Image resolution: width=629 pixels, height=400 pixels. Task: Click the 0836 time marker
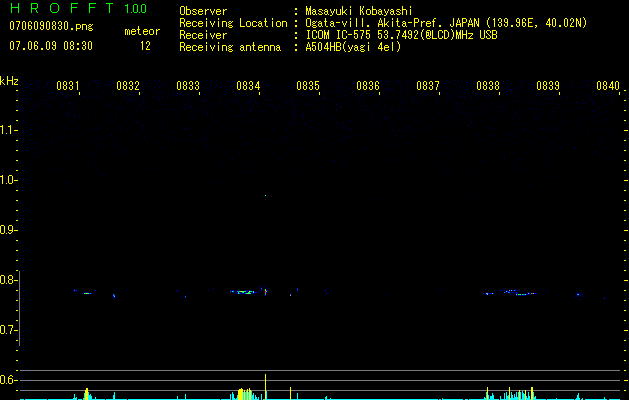(368, 86)
